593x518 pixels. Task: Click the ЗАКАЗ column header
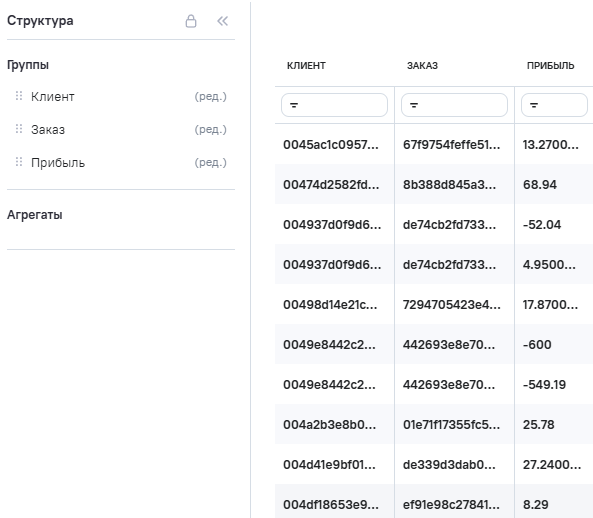(422, 66)
